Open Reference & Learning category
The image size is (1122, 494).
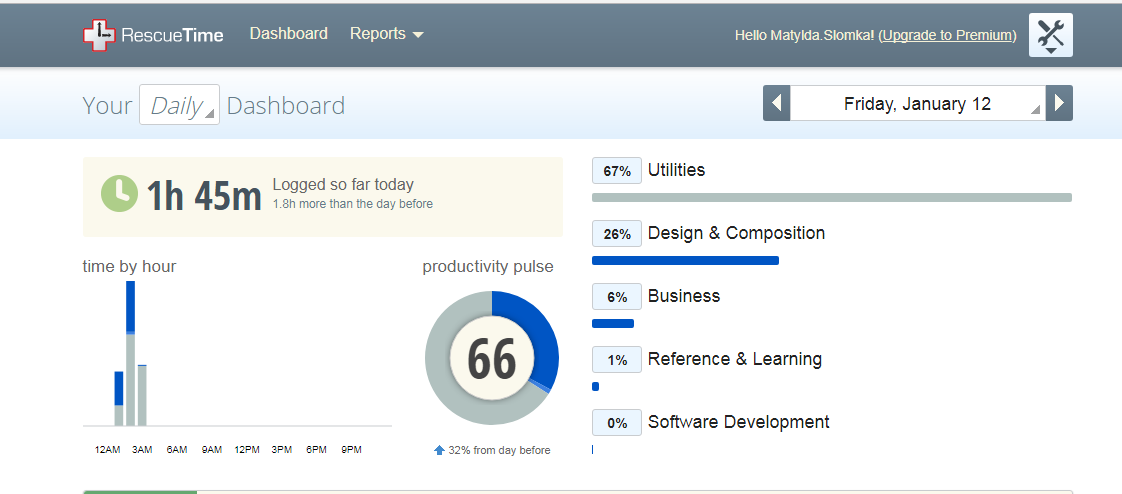pyautogui.click(x=734, y=359)
